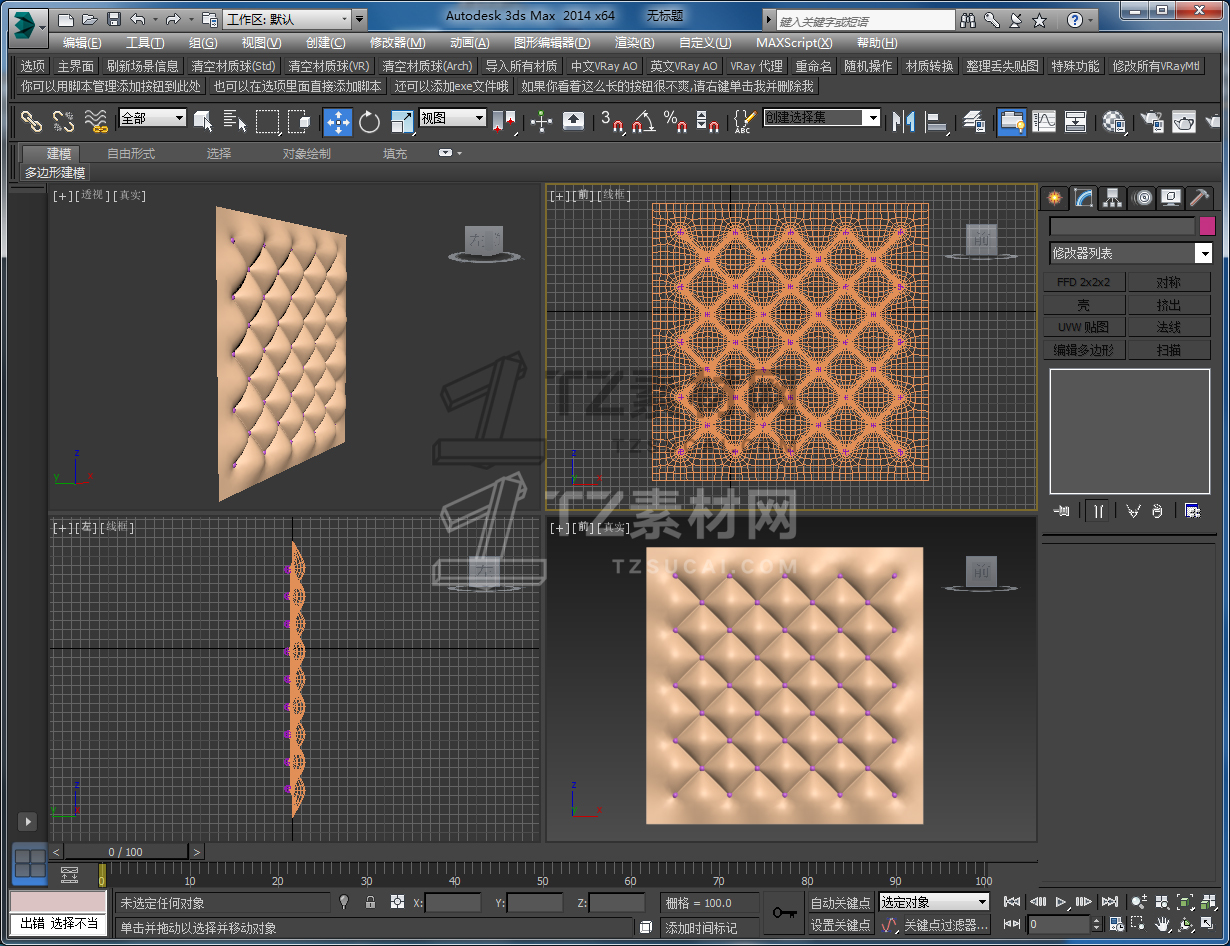Open the Utilities hammer panel tab
The image size is (1230, 946).
pos(1199,198)
